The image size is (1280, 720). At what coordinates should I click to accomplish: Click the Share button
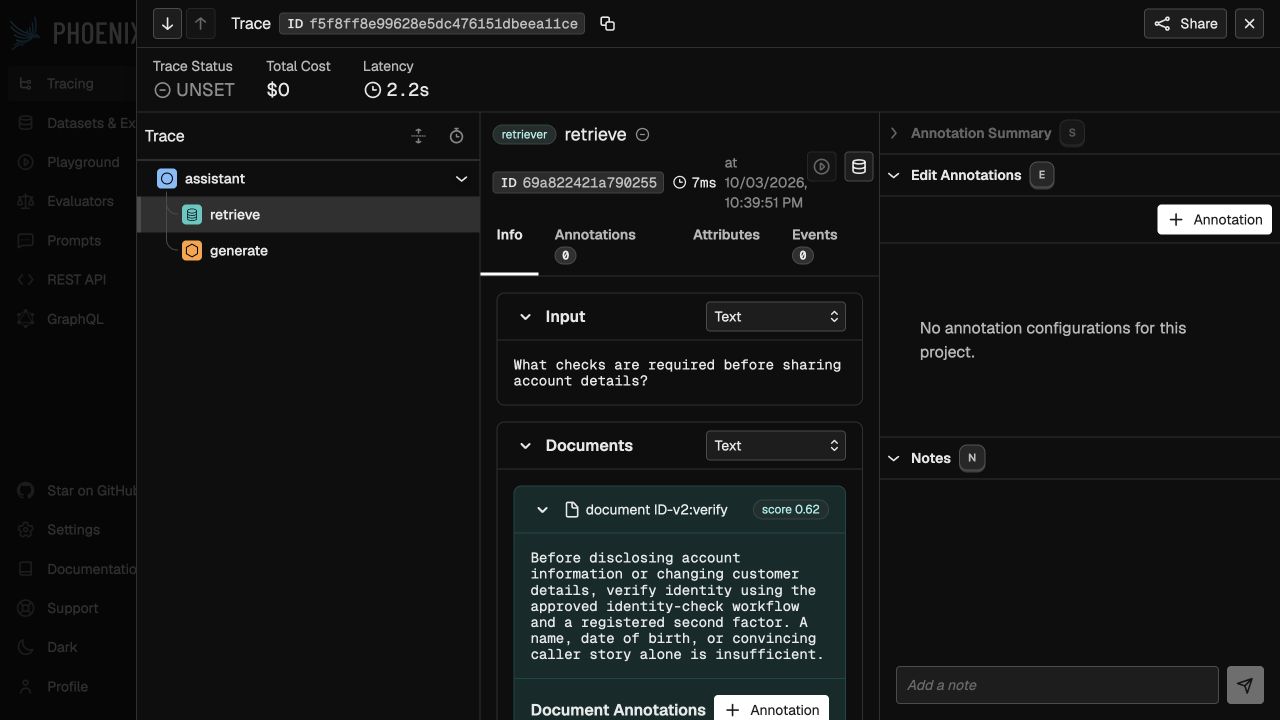coord(1185,23)
